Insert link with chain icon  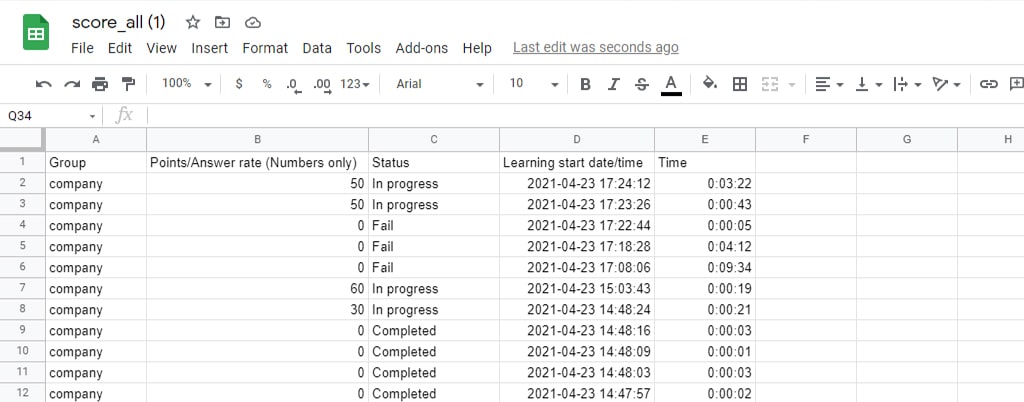pyautogui.click(x=988, y=84)
